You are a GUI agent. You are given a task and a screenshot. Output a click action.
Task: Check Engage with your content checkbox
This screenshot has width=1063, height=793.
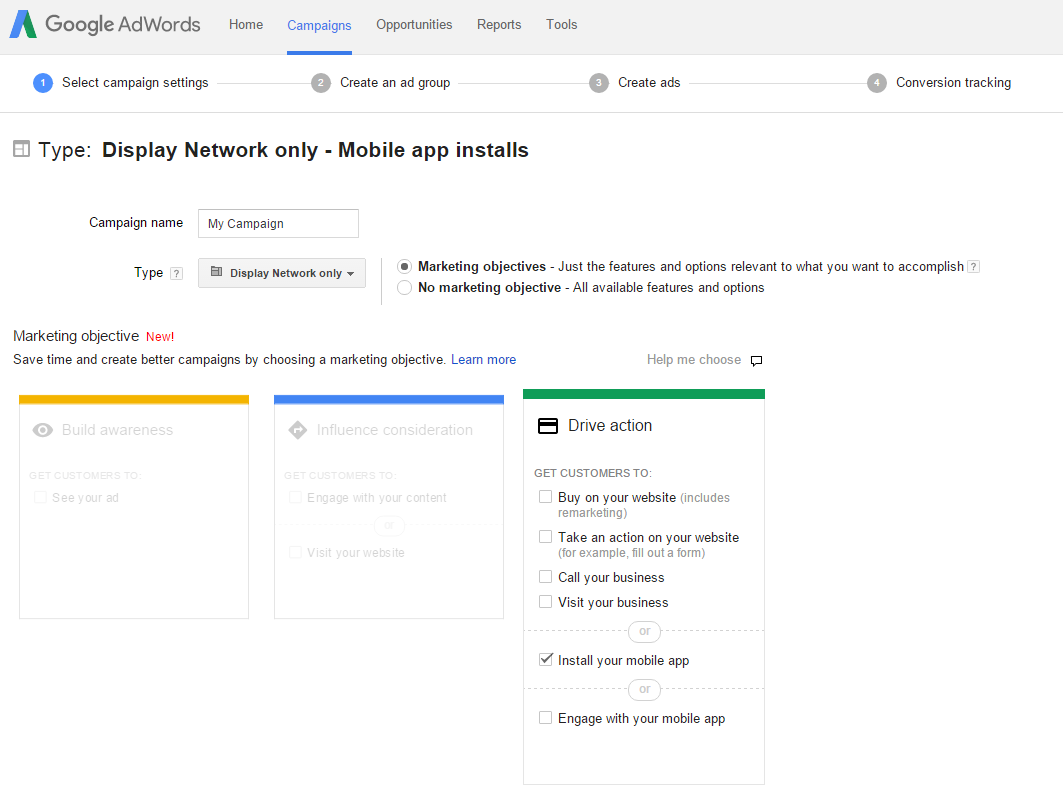tap(295, 497)
